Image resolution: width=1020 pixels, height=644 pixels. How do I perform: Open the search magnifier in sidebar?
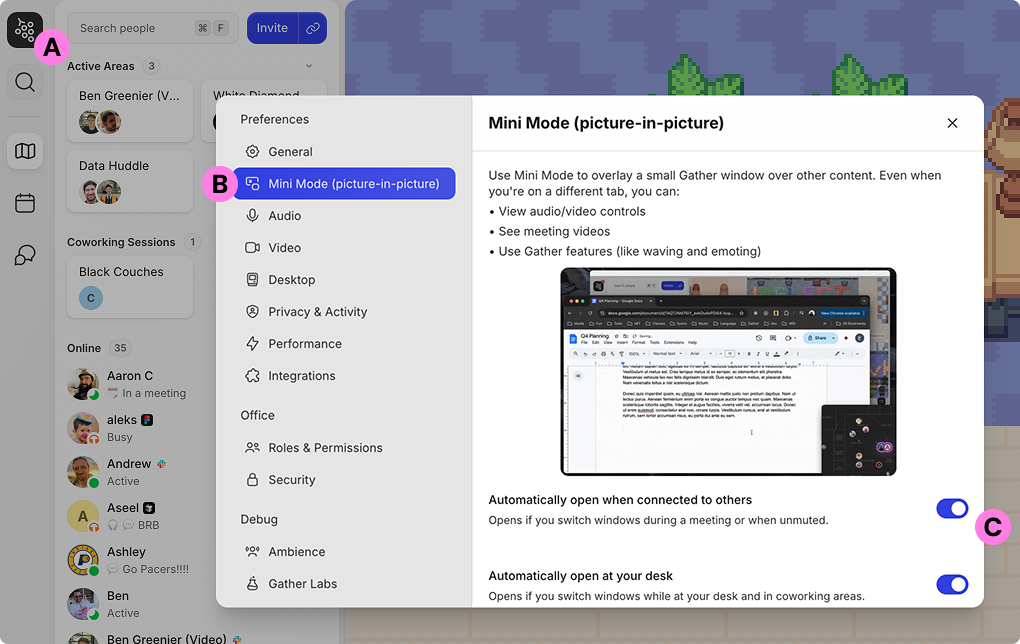25,82
